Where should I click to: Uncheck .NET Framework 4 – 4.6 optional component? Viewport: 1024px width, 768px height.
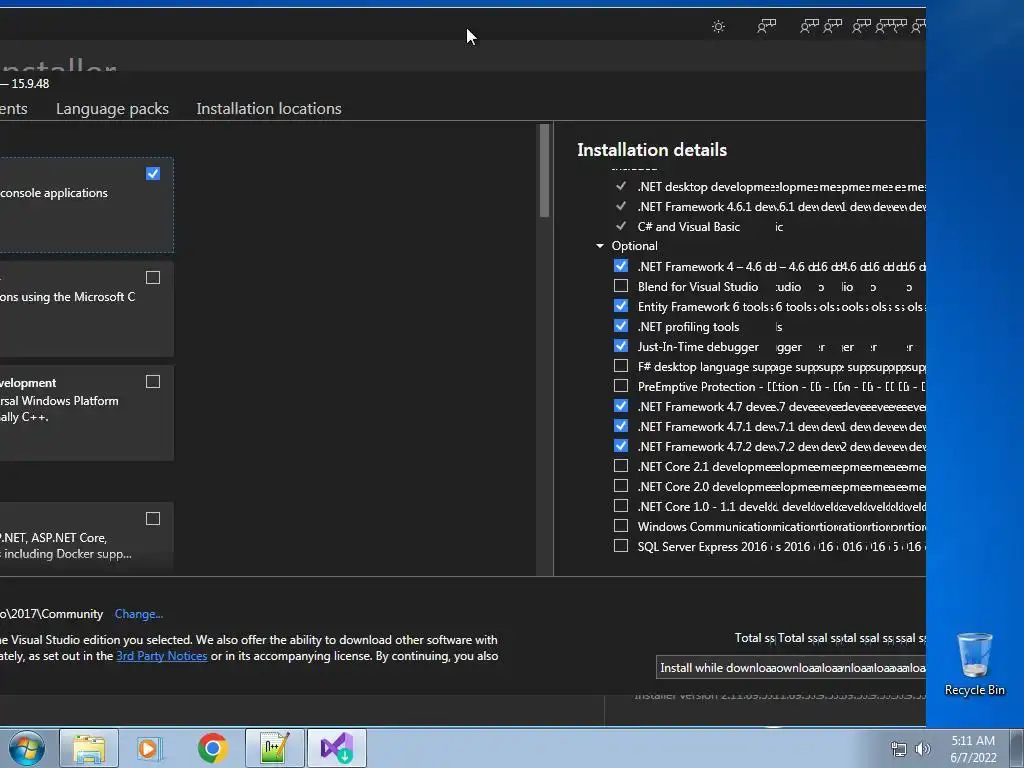point(621,266)
